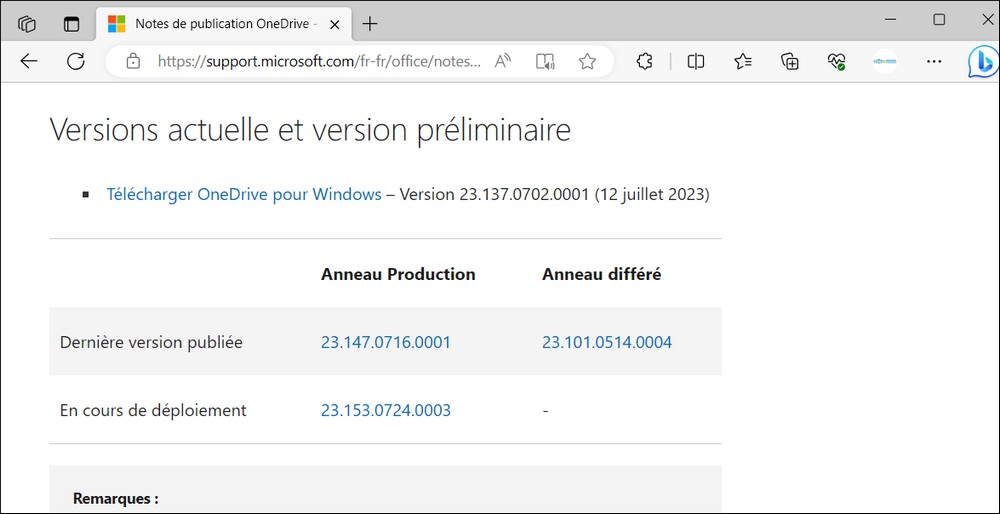Viewport: 1000px width, 514px height.
Task: View site information lock icon
Action: coord(133,61)
